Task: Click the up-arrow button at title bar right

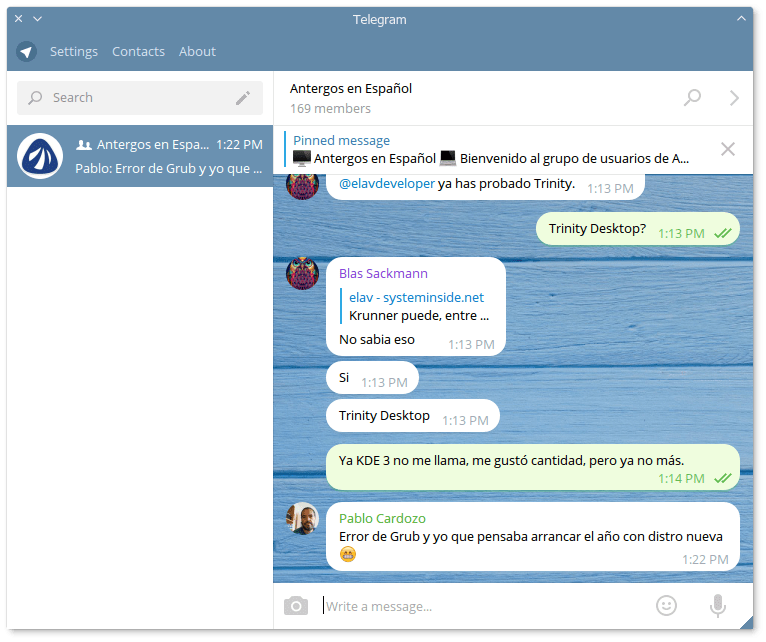Action: (x=741, y=19)
